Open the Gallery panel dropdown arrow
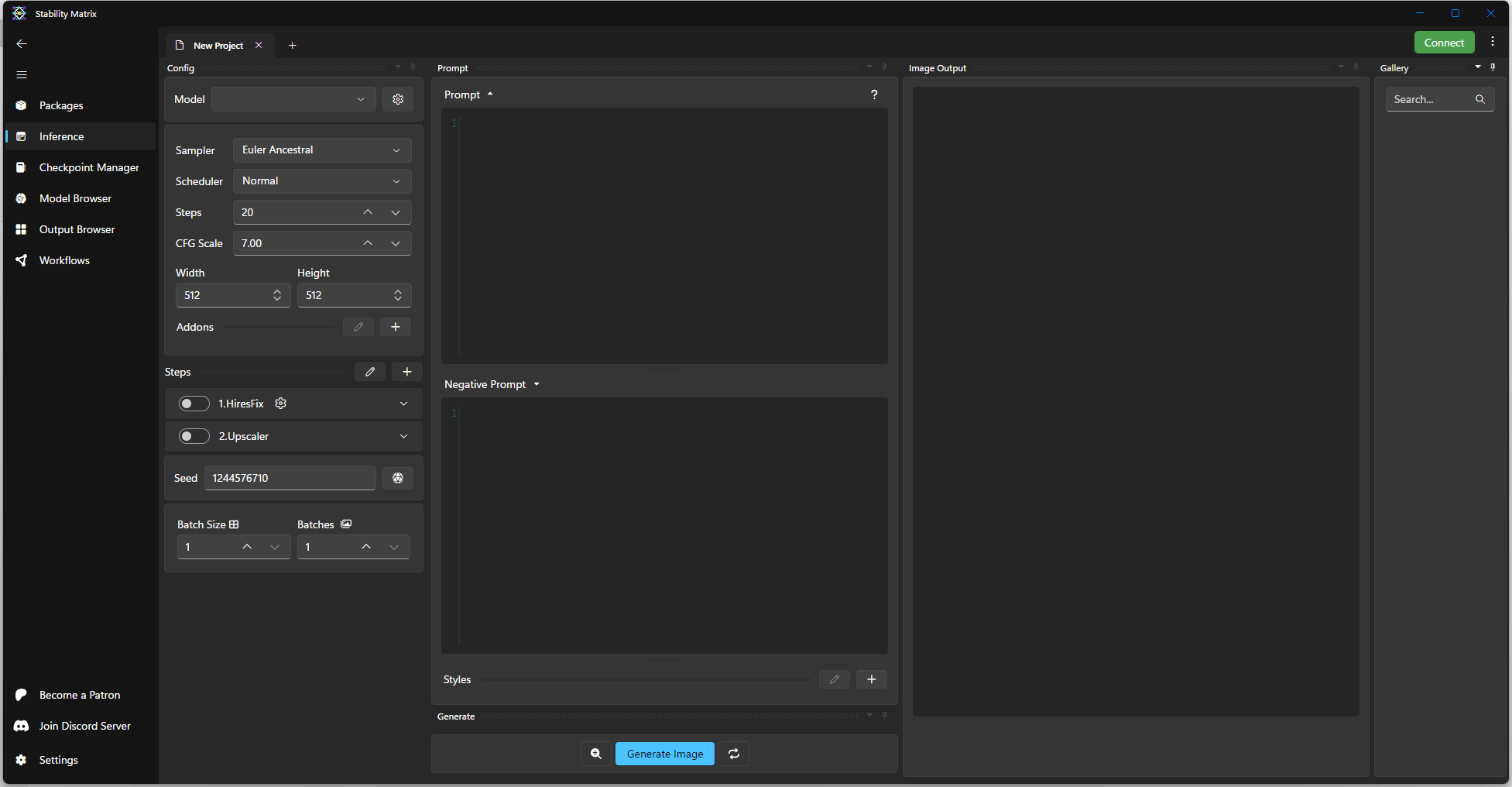Screen dimensions: 1512x787 [1478, 67]
